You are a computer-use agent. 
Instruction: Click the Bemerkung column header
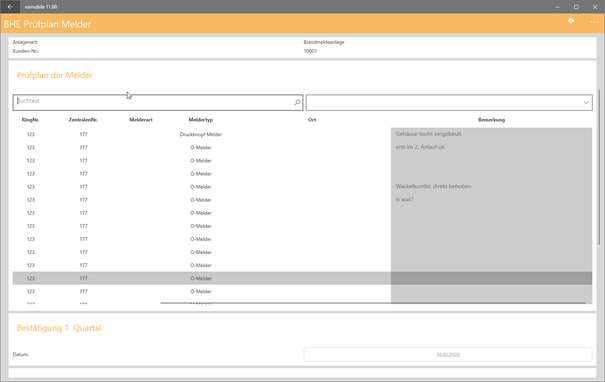click(491, 120)
